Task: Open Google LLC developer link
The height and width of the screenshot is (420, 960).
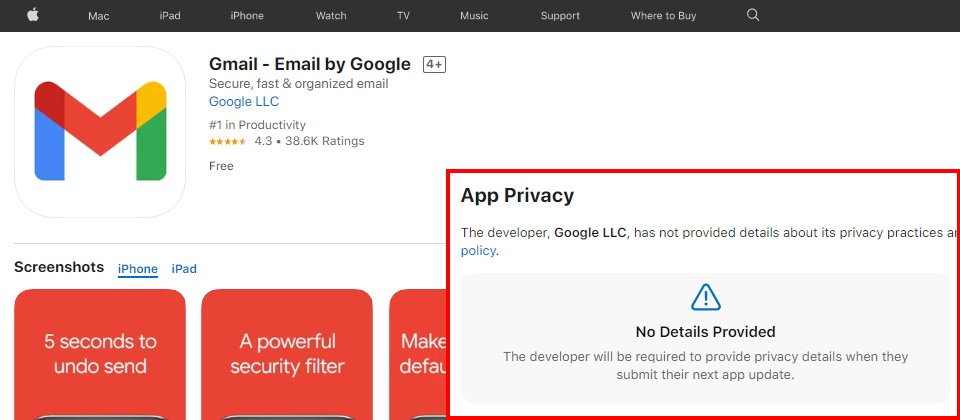Action: pyautogui.click(x=244, y=102)
